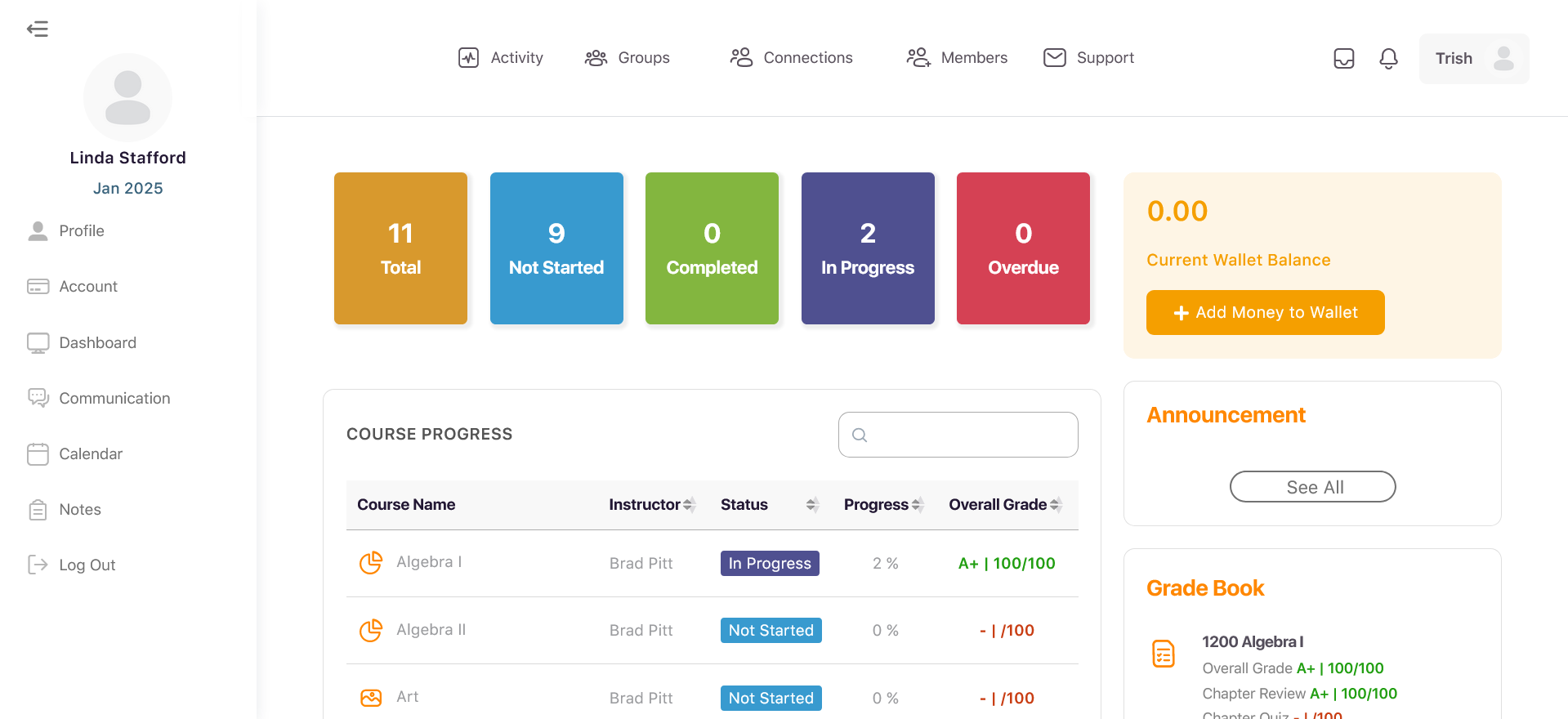
Task: Click the course progress search field
Action: pyautogui.click(x=958, y=435)
